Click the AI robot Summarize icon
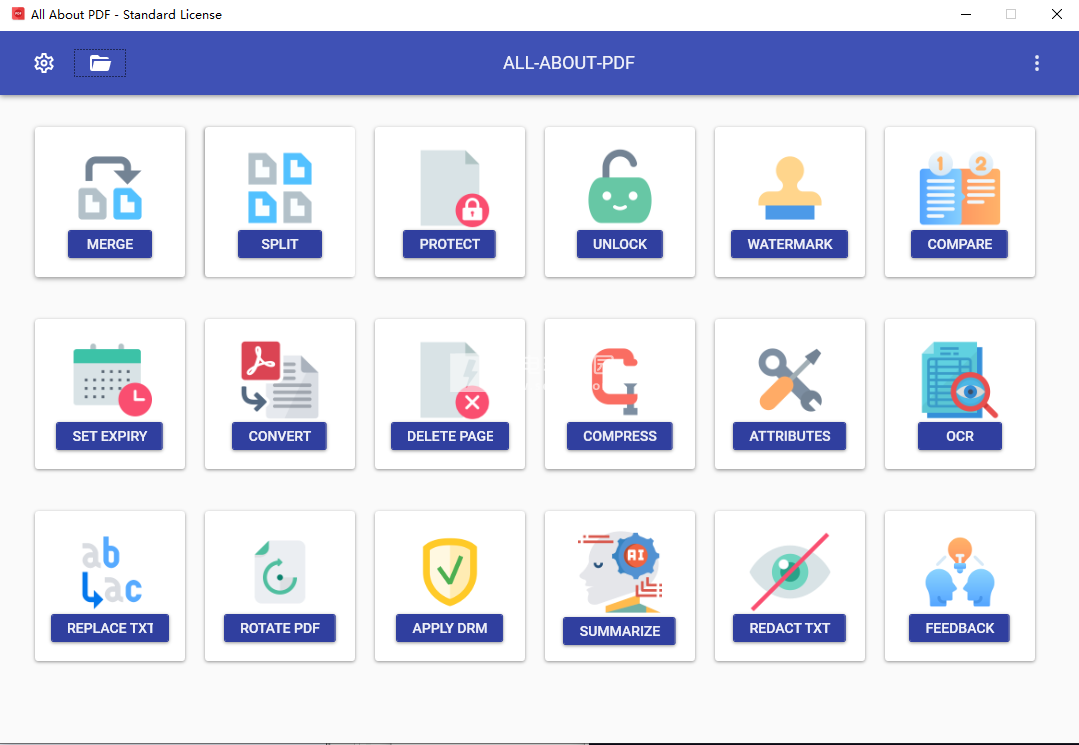Screen dimensions: 1079x745 coord(620,572)
